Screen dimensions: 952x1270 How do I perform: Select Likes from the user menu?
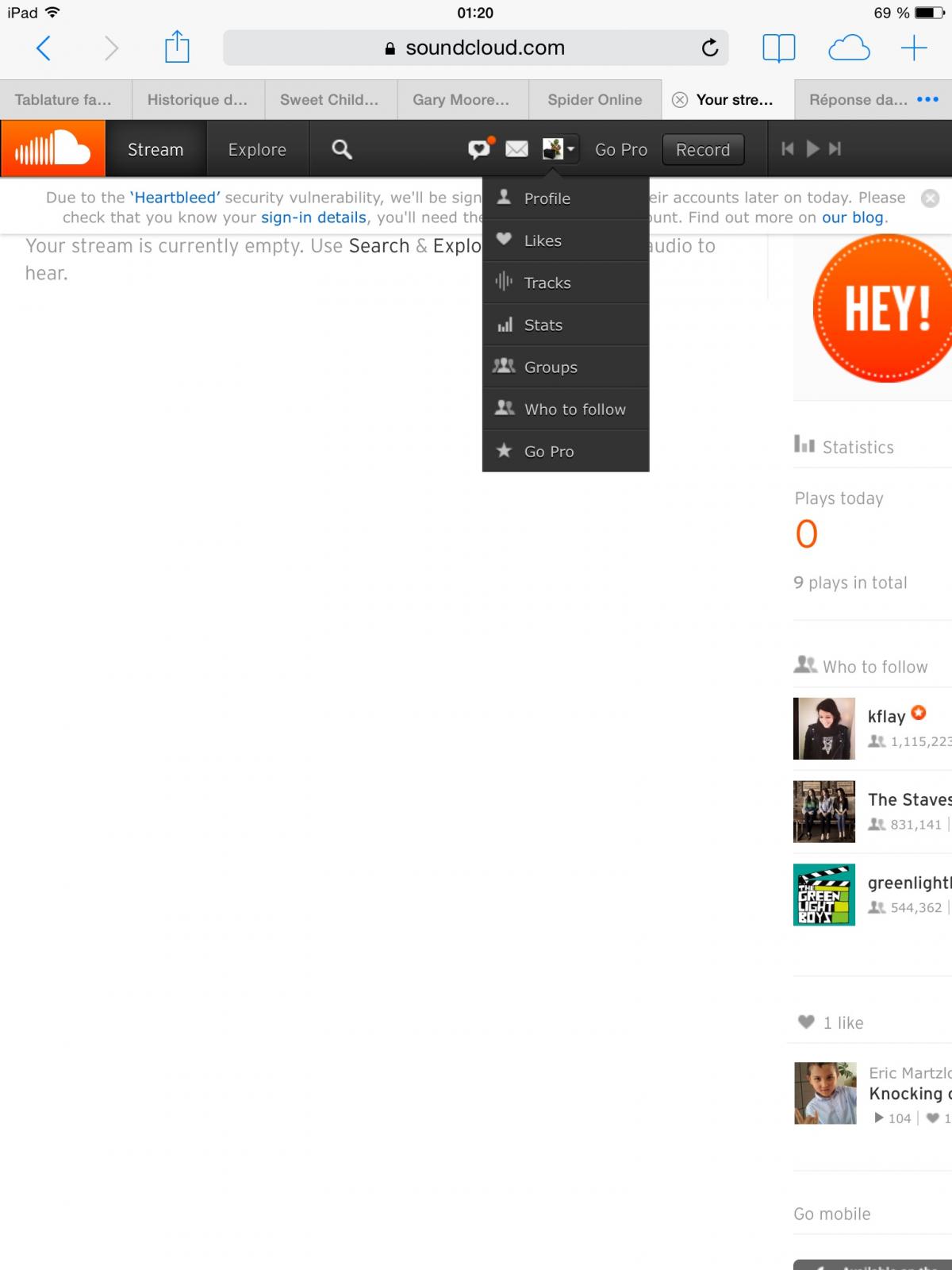pos(566,241)
